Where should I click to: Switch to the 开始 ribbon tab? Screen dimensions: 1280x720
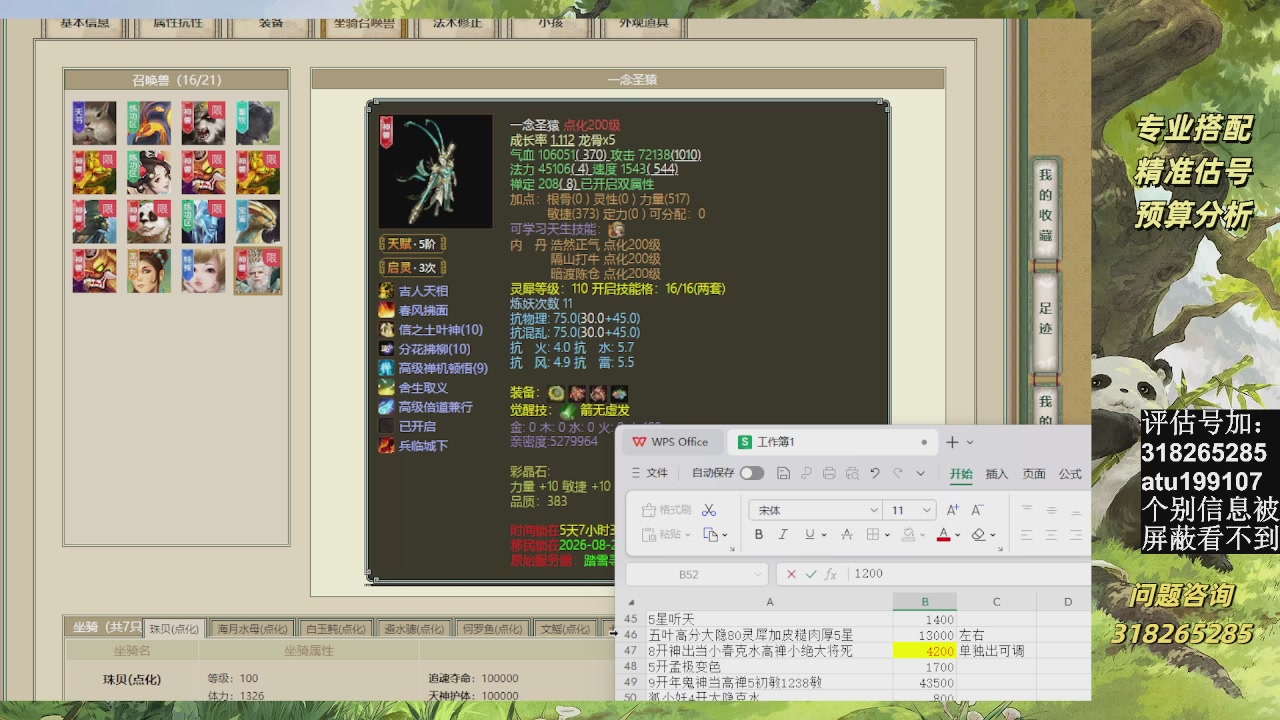point(961,474)
